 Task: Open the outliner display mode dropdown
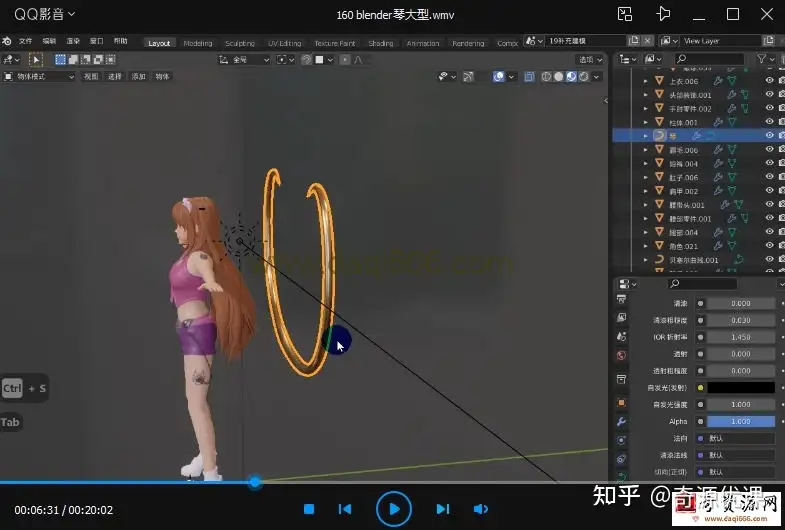point(653,60)
